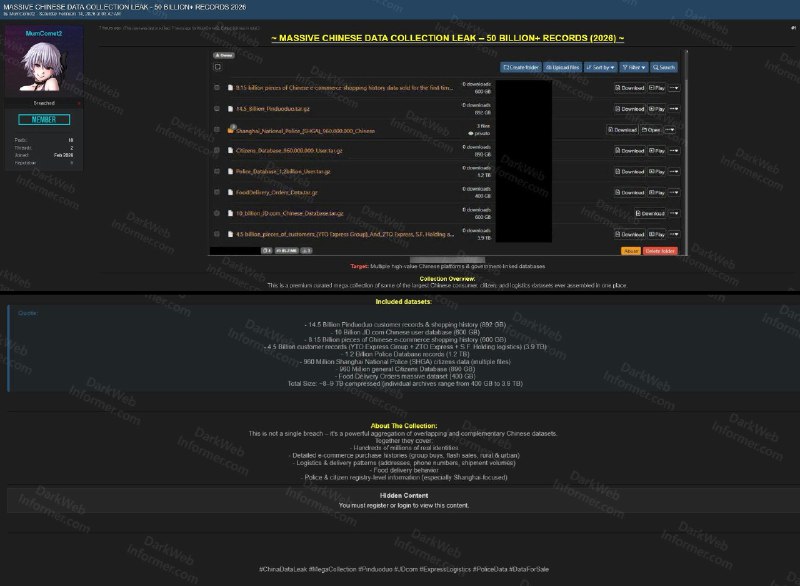Check the box for Police_Database_1.2billion_User.tar.gz
800x586 pixels.
217,171
